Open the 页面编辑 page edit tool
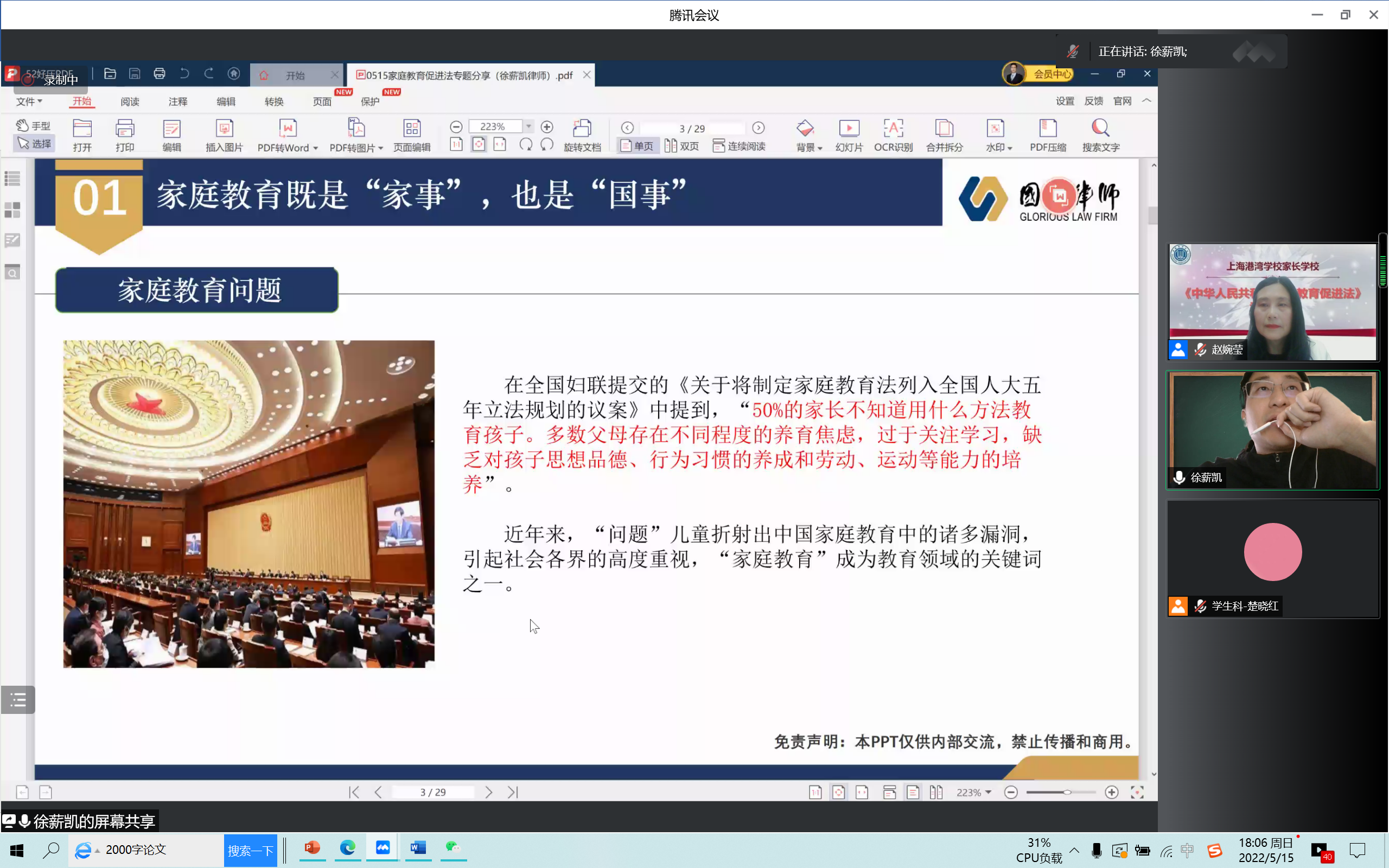 411,136
